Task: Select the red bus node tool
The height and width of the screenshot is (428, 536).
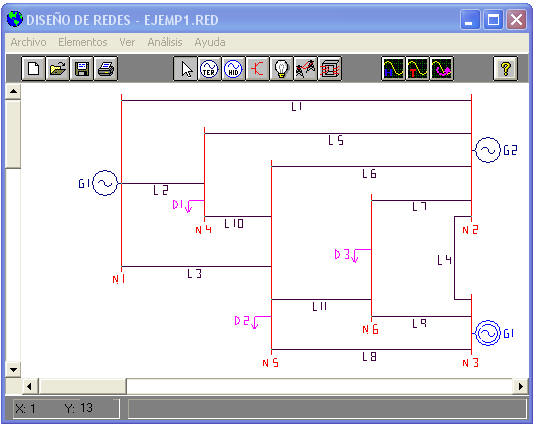Action: point(257,69)
